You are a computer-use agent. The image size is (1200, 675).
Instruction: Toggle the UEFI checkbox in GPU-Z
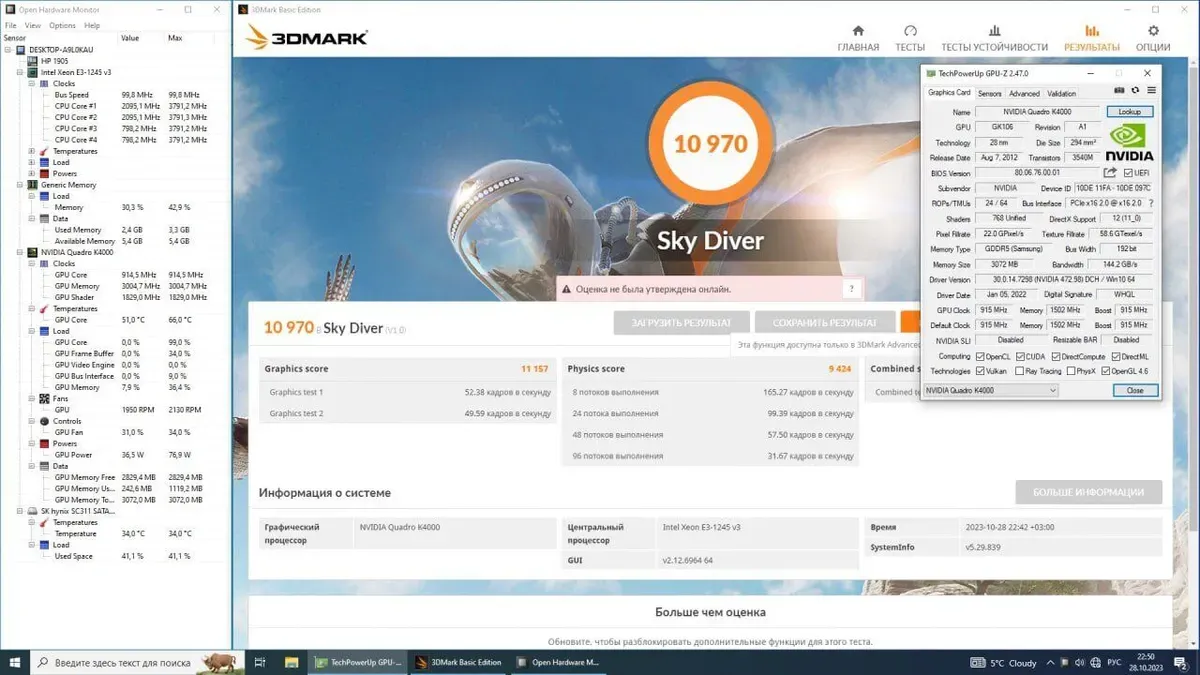point(1128,173)
